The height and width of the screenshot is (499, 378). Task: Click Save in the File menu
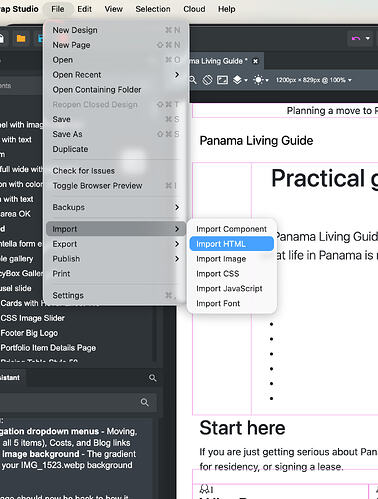[x=116, y=119]
